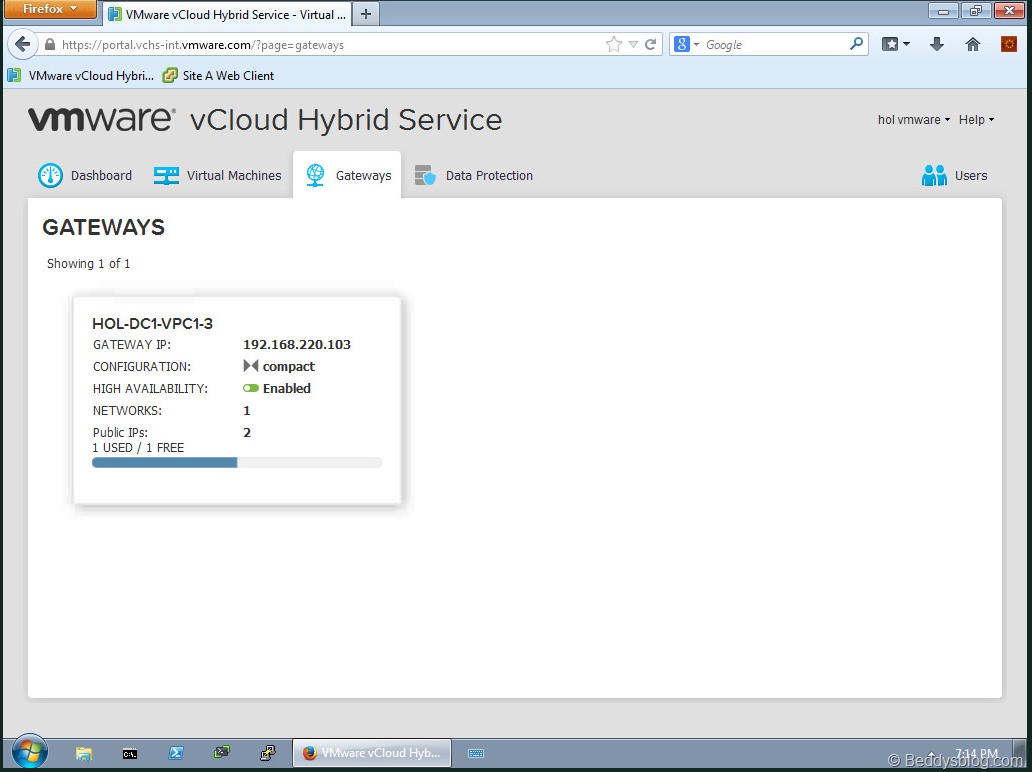Click the NETWORKS count value
The image size is (1032, 772).
tap(247, 410)
